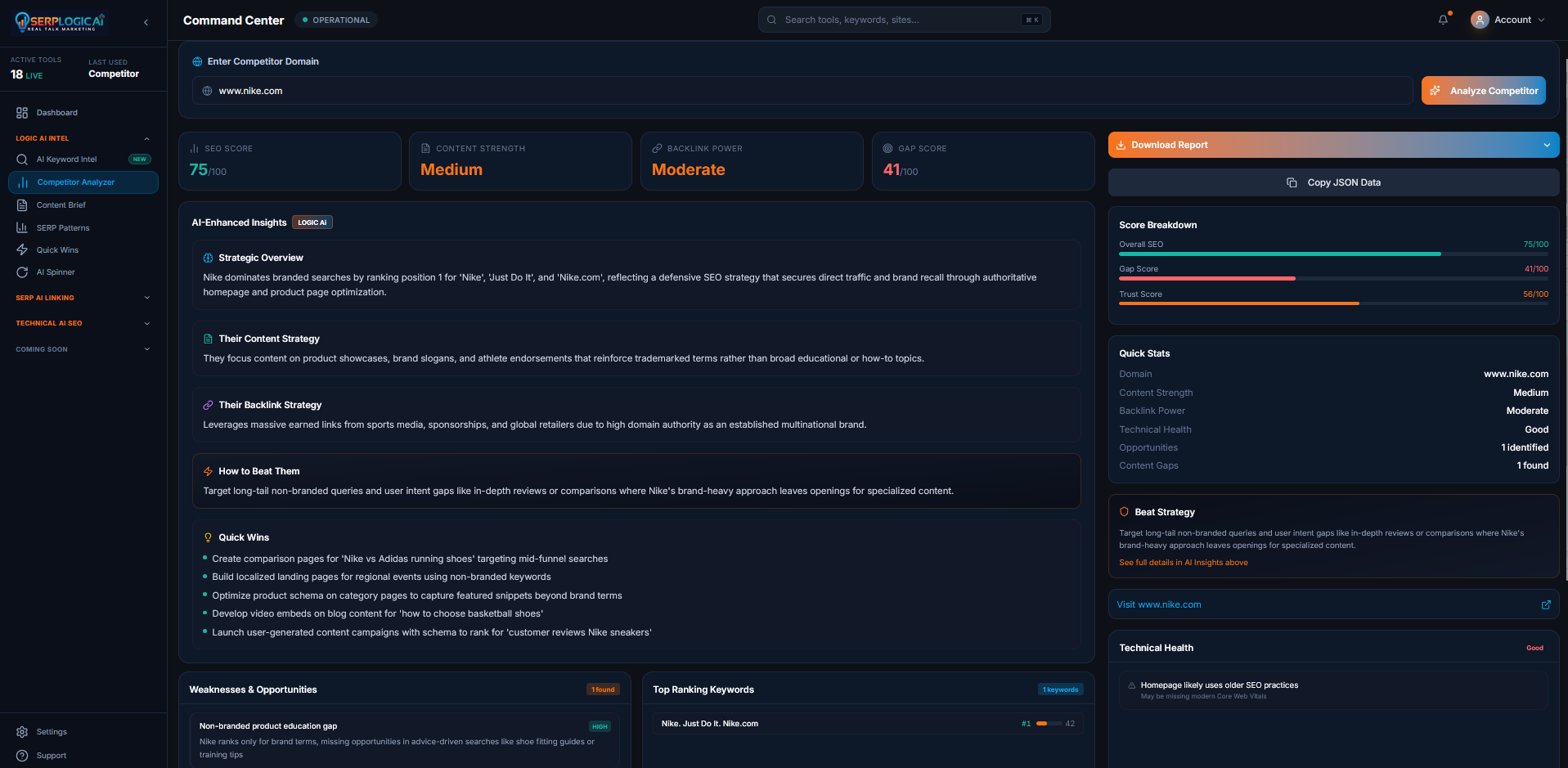Image resolution: width=1568 pixels, height=768 pixels.
Task: Click the SERP Patterns chart icon
Action: (22, 228)
